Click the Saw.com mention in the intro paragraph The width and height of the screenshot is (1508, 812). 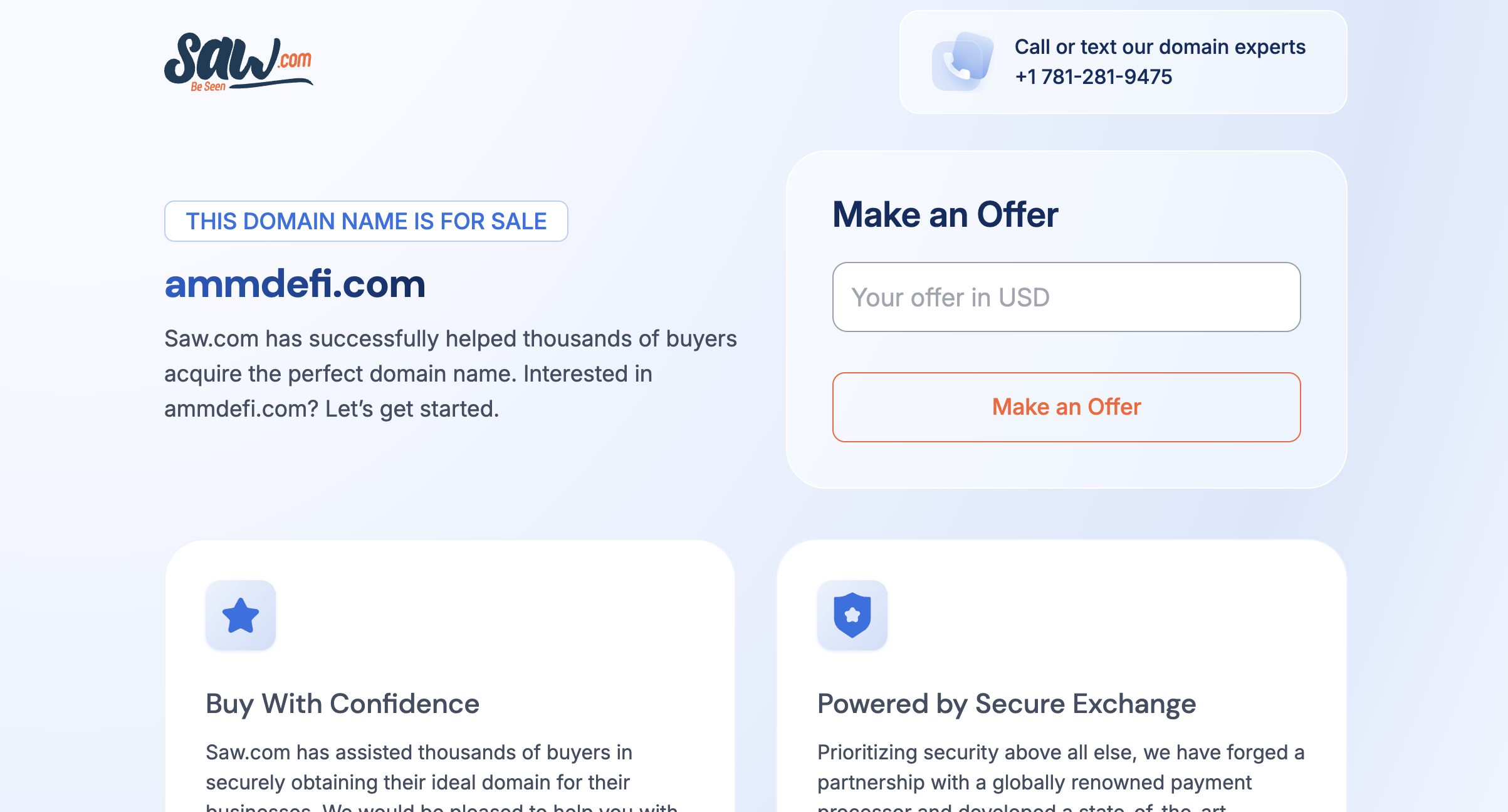click(212, 338)
